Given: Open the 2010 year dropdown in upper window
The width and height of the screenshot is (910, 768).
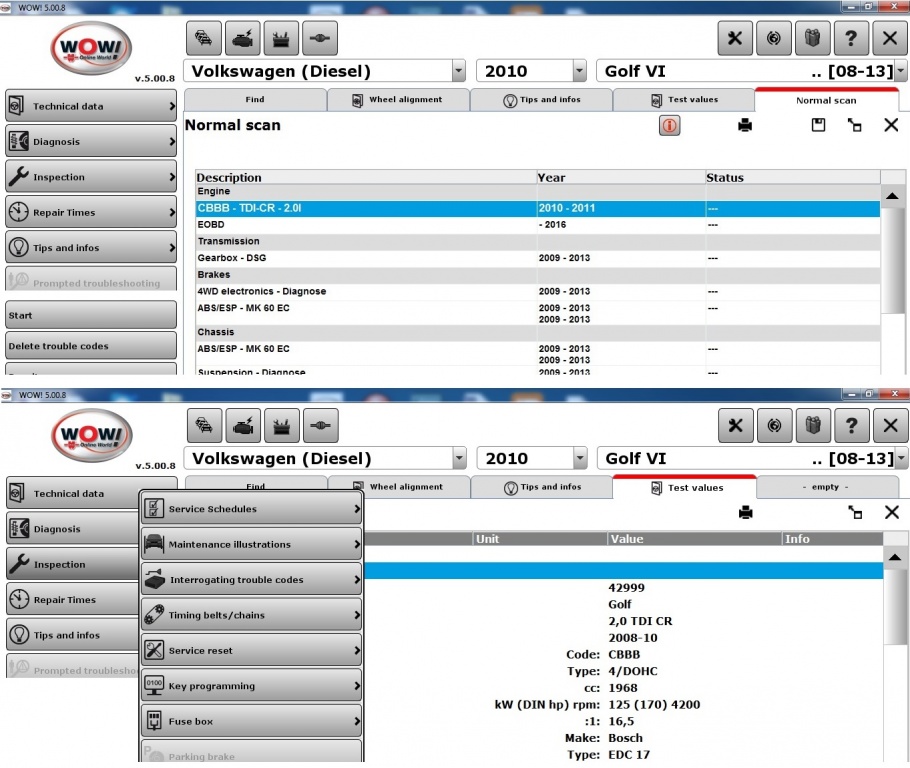Looking at the screenshot, I should pos(579,71).
